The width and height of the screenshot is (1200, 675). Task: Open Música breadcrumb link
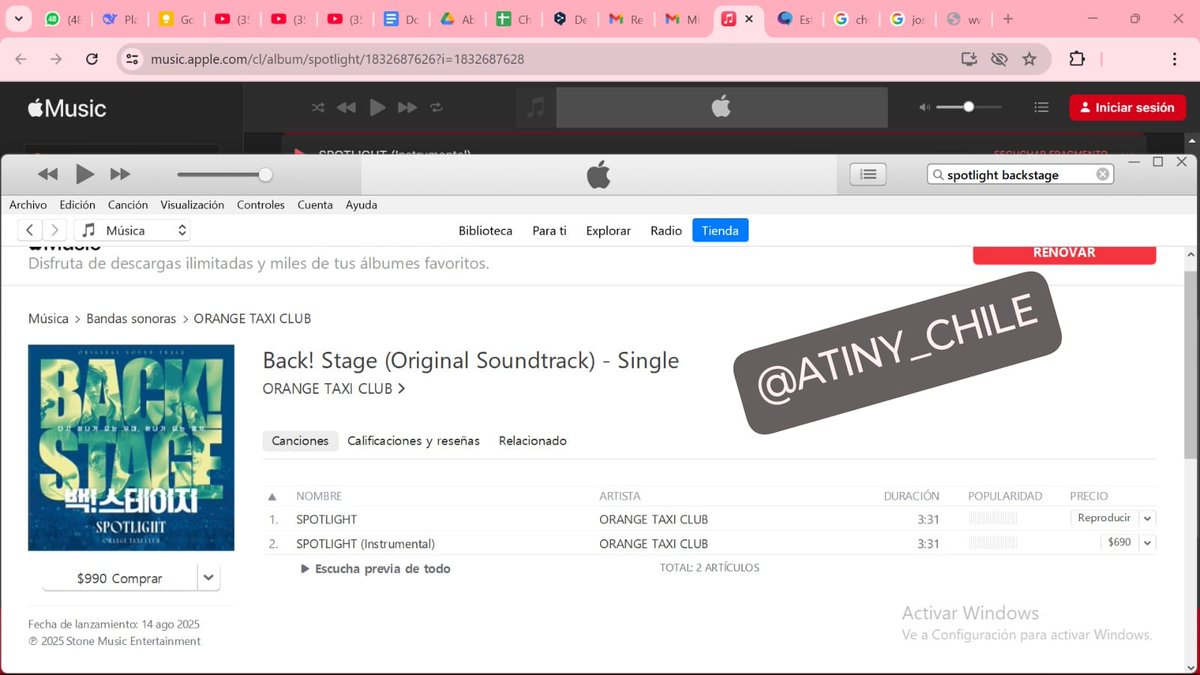pyautogui.click(x=48, y=319)
